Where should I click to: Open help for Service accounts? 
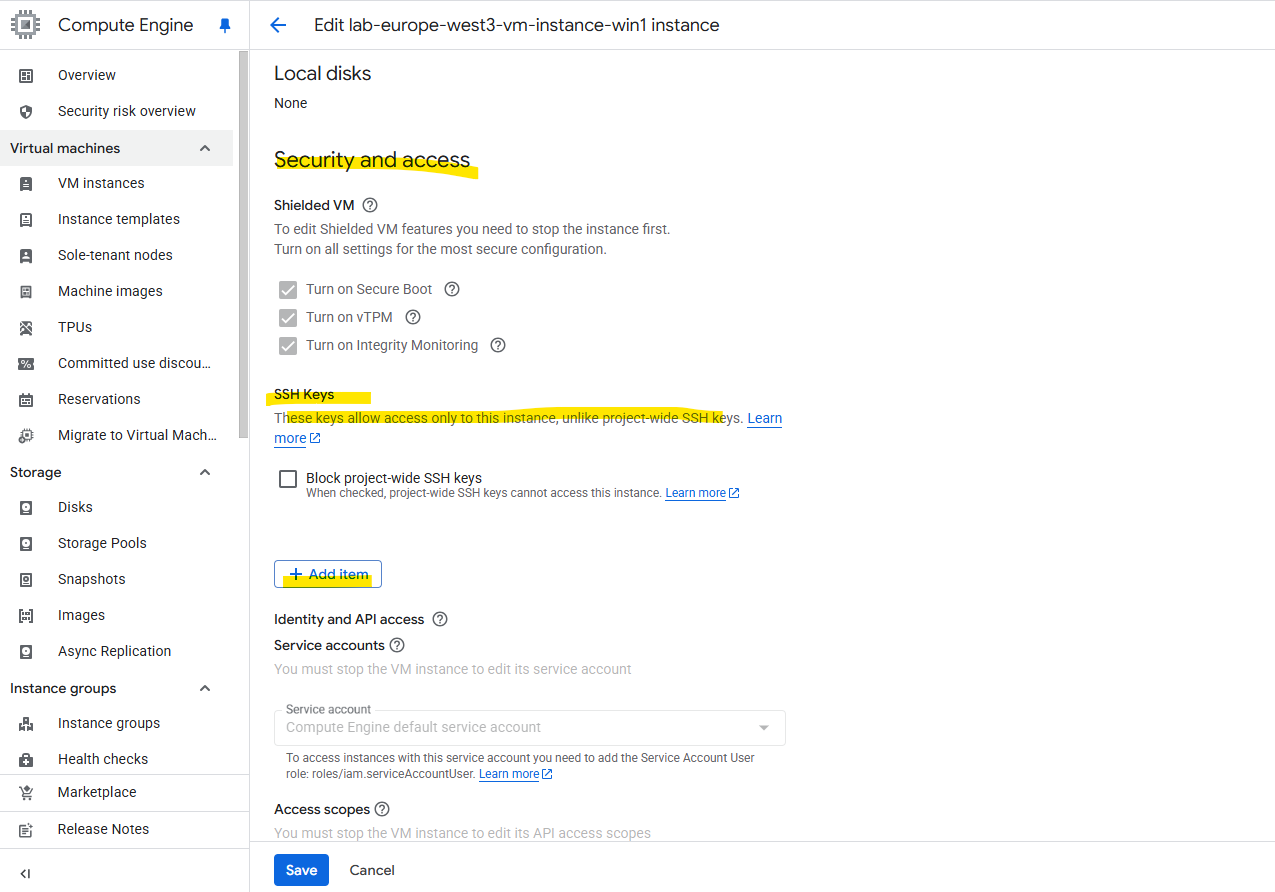tap(397, 645)
